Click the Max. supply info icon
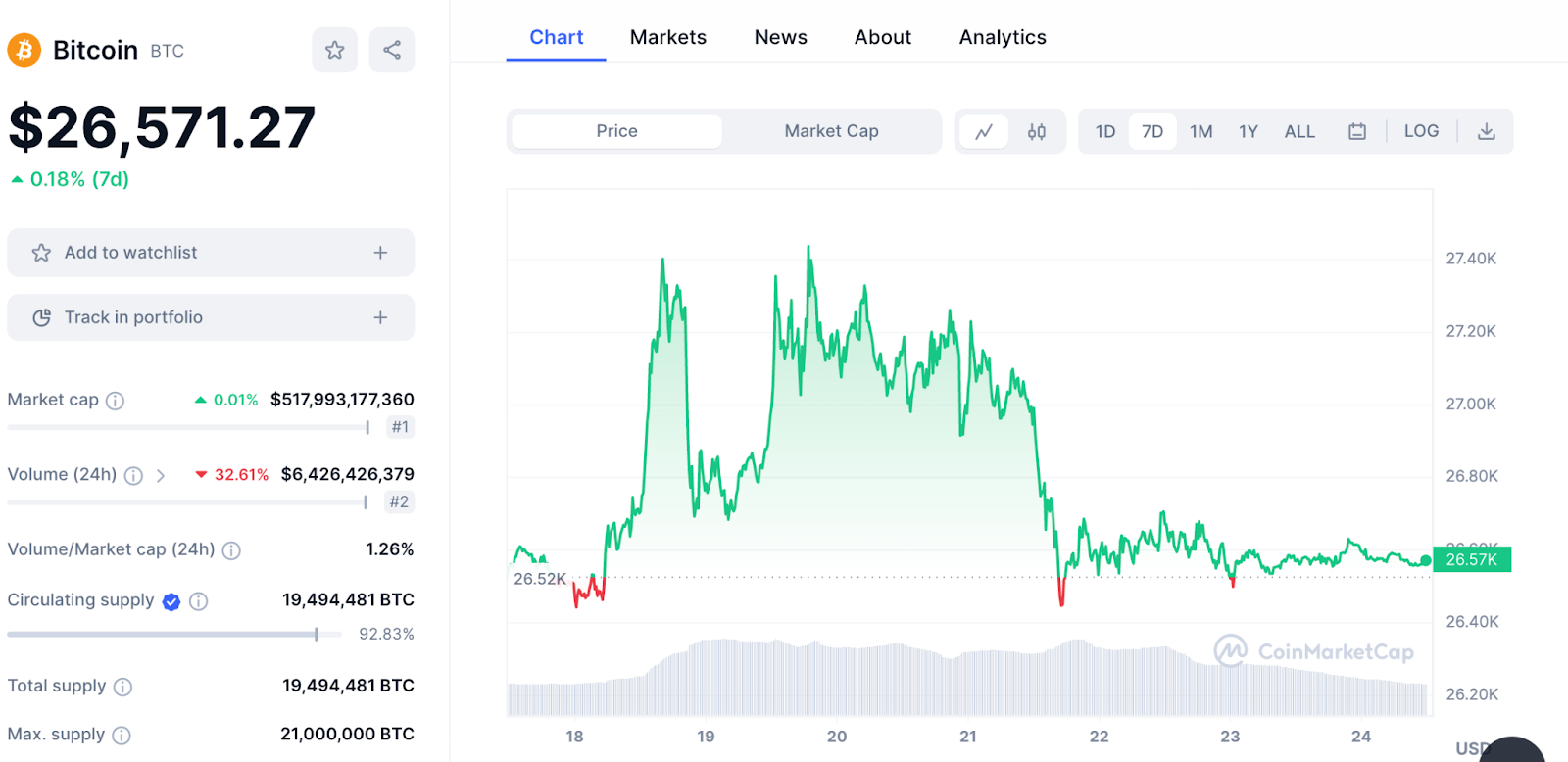The height and width of the screenshot is (762, 1568). pyautogui.click(x=122, y=736)
